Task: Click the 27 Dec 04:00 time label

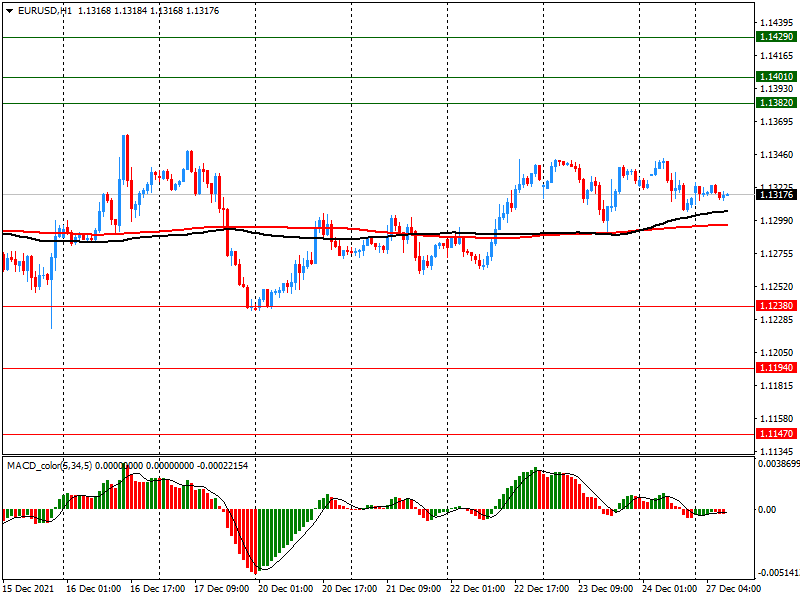Action: 734,589
